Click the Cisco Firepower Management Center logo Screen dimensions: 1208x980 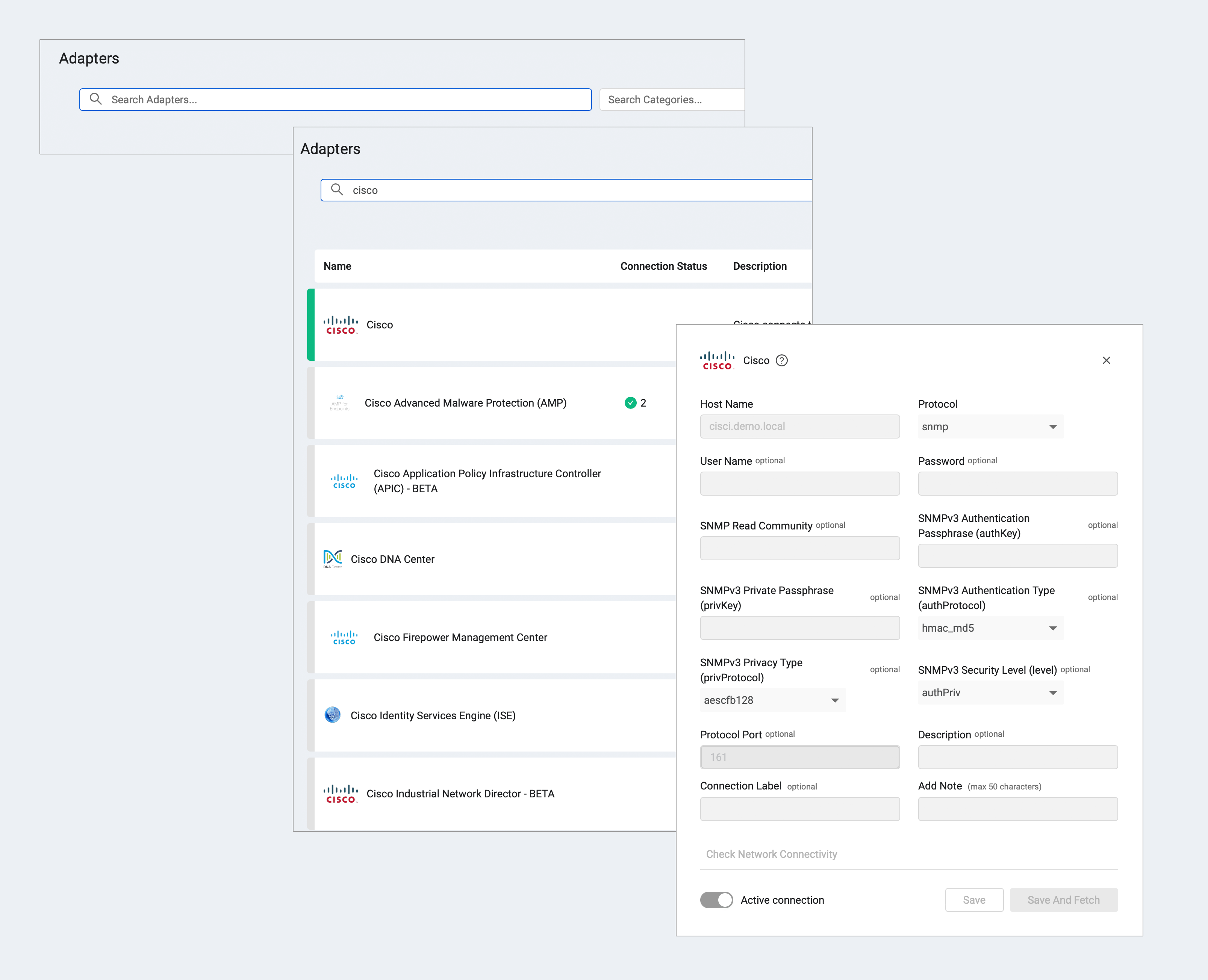(x=344, y=637)
